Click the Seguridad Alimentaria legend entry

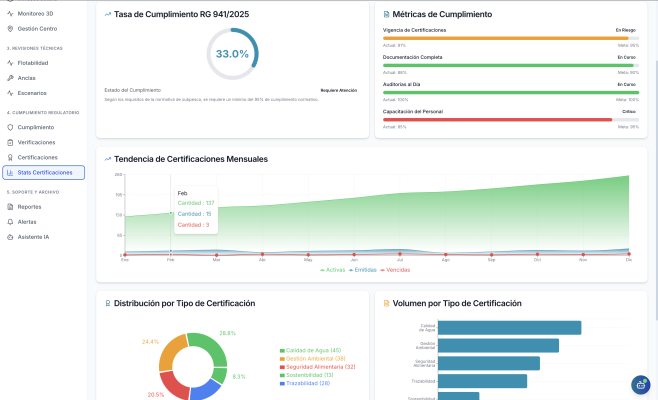[x=319, y=367]
